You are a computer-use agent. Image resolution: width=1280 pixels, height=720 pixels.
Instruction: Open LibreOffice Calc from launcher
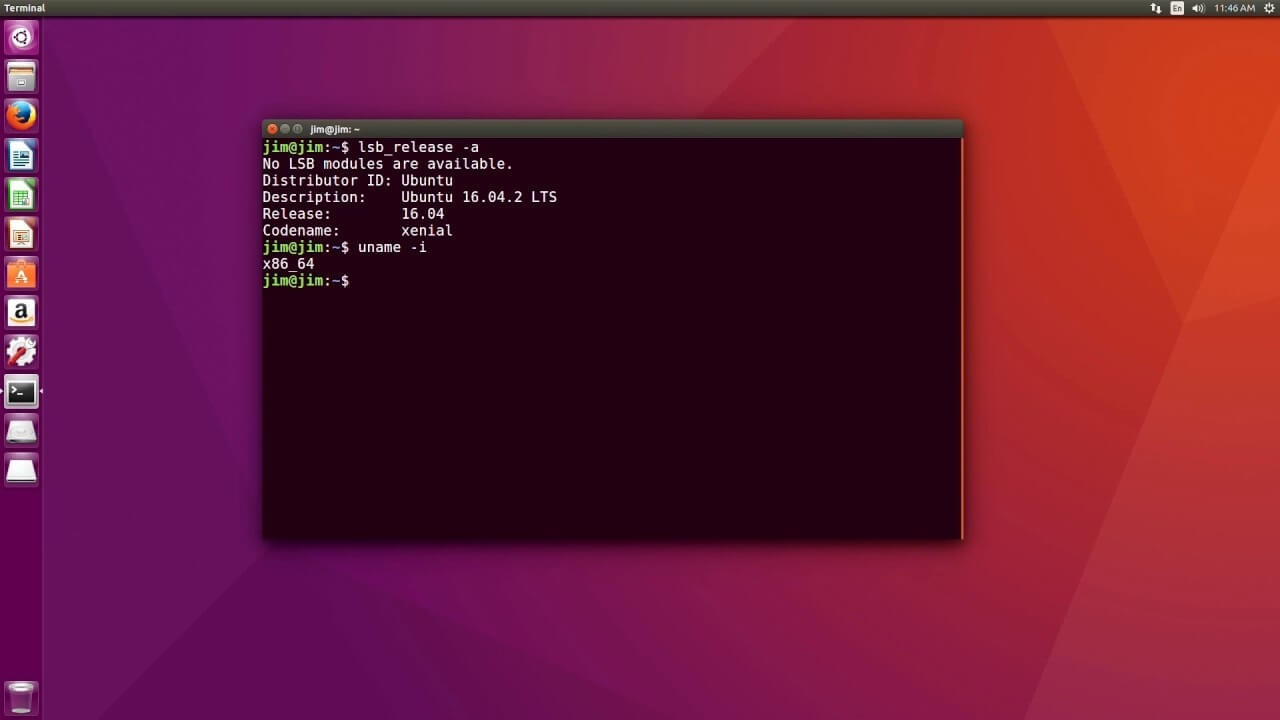coord(21,195)
